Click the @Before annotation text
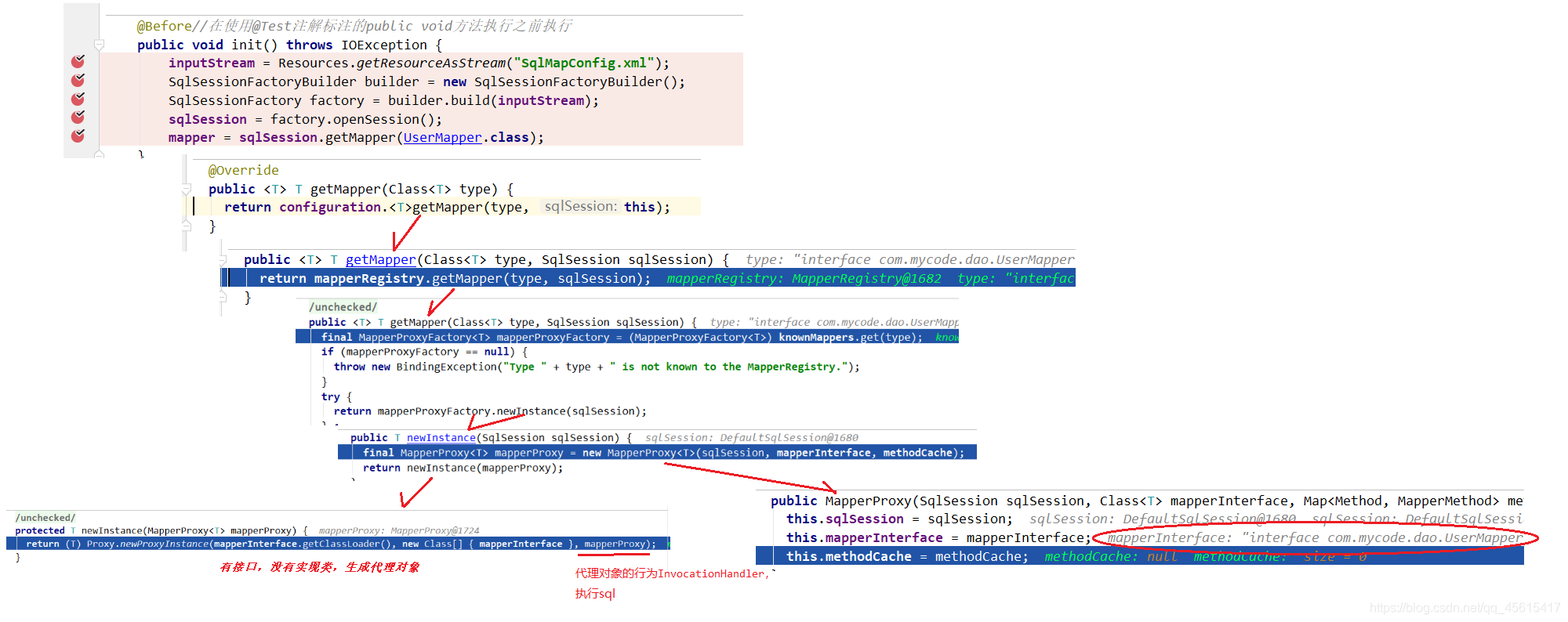This screenshot has height=622, width=1568. [x=164, y=26]
